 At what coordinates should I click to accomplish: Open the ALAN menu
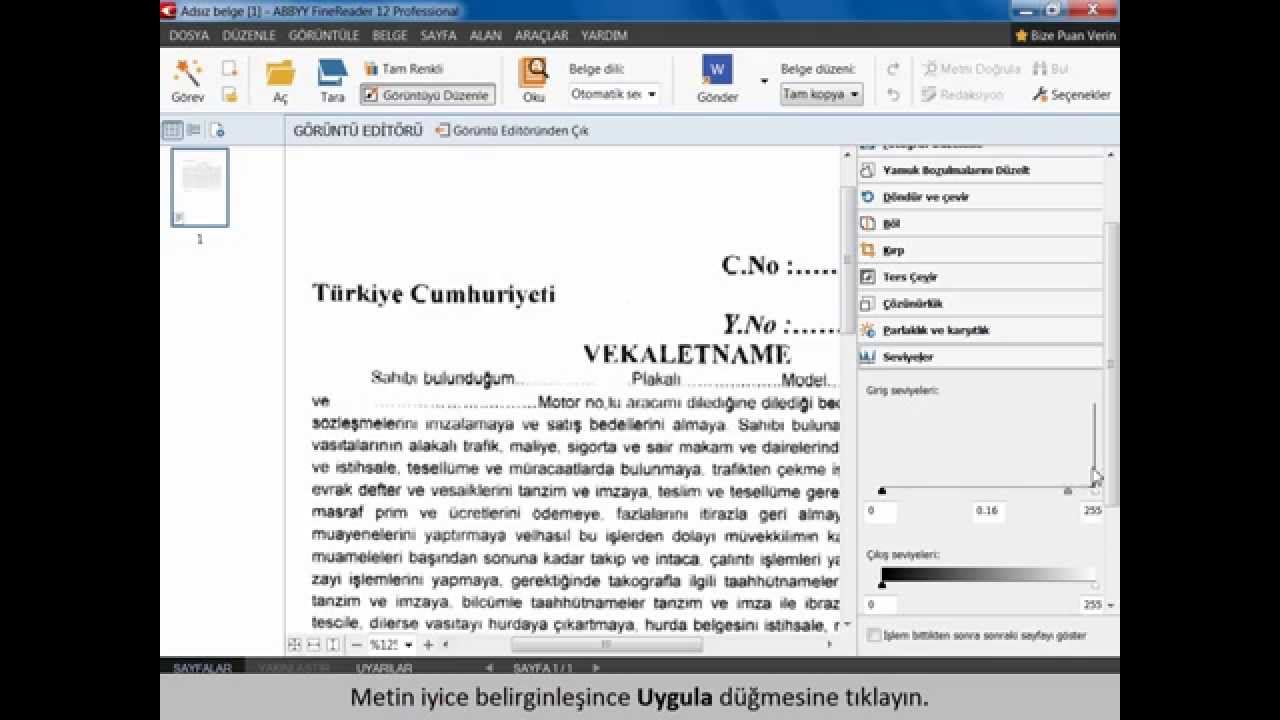(x=486, y=35)
